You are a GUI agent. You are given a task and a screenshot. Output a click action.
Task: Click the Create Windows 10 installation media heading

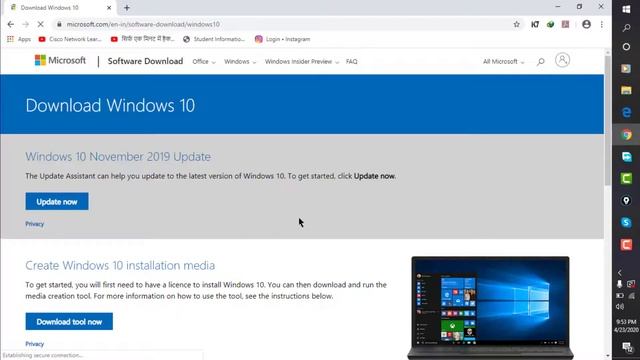tap(120, 266)
